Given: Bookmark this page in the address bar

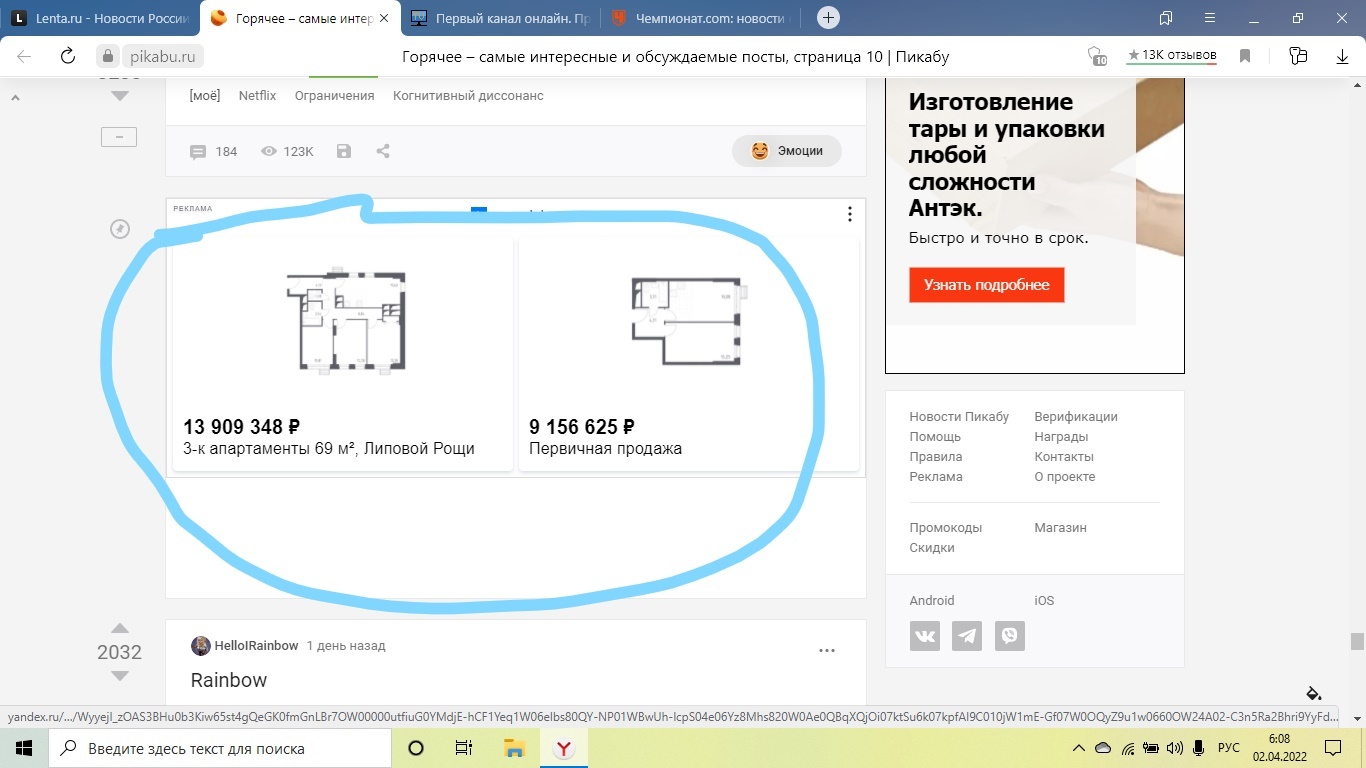Looking at the screenshot, I should pyautogui.click(x=1245, y=56).
